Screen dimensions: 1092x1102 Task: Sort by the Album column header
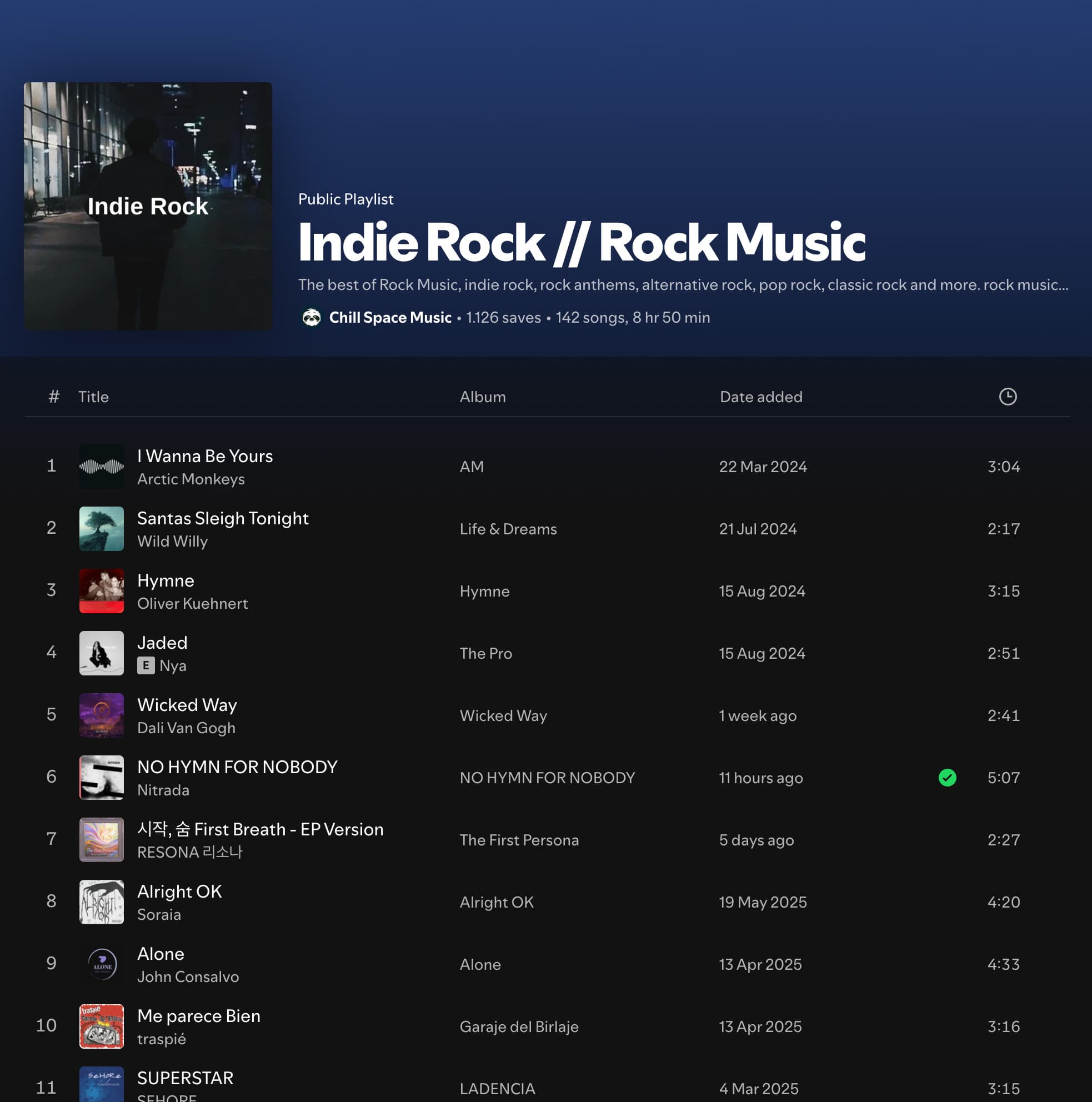coord(483,397)
